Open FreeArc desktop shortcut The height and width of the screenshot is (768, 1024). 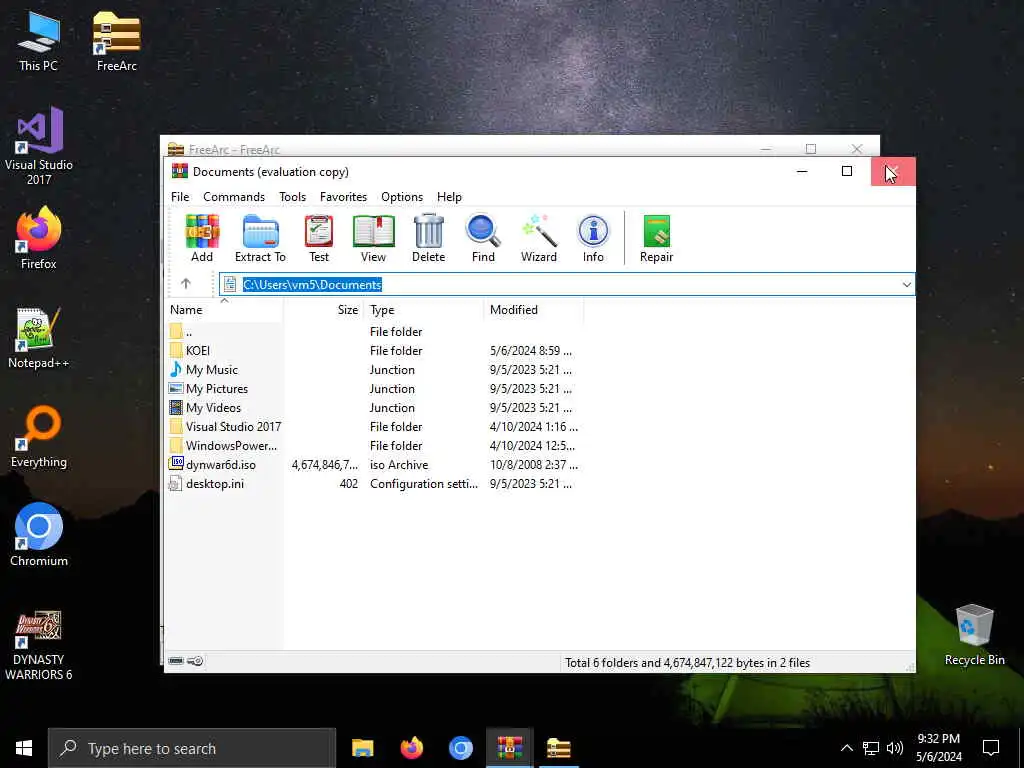click(x=116, y=42)
